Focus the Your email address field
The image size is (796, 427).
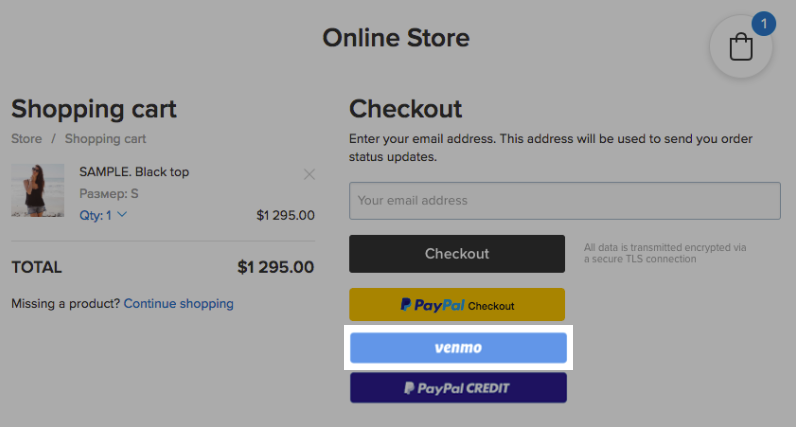pyautogui.click(x=565, y=201)
